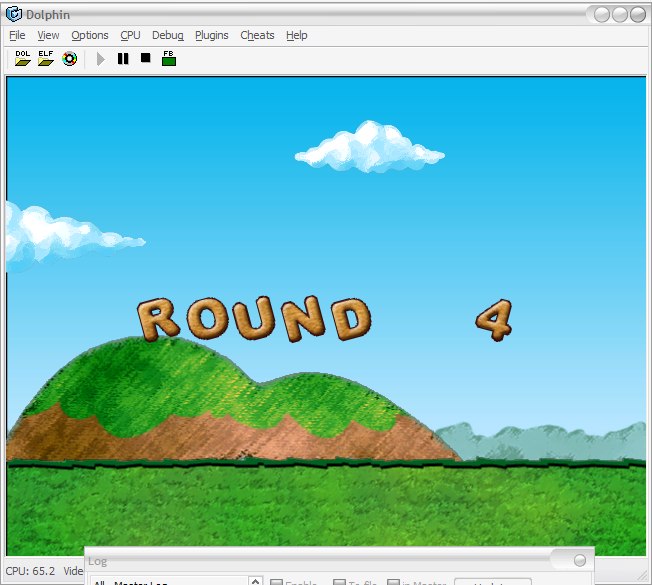This screenshot has height=585, width=652.
Task: Open the Debug menu
Action: (x=168, y=35)
